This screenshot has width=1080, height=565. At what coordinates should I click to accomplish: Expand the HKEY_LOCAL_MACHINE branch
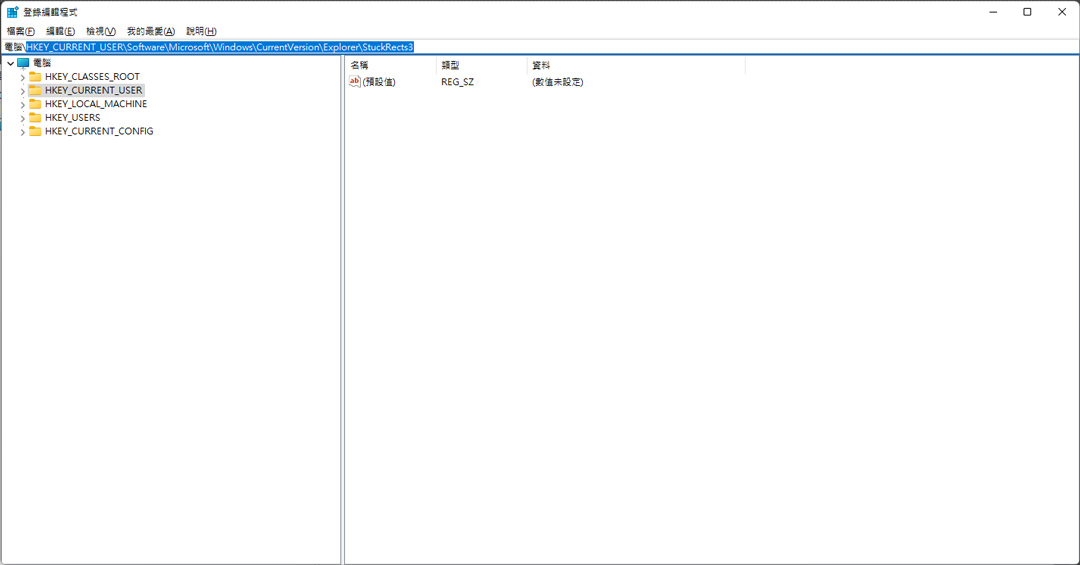22,105
